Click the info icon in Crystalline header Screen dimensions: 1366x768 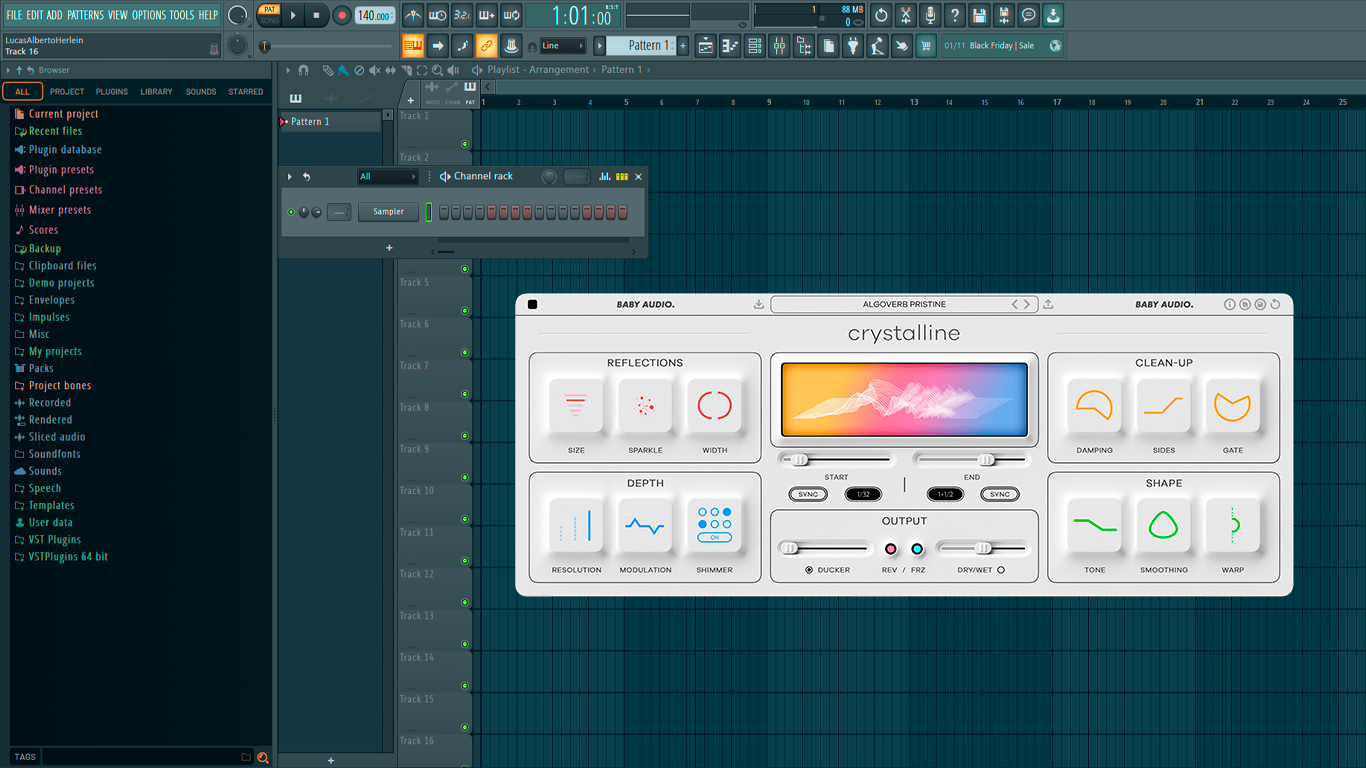coord(1230,305)
